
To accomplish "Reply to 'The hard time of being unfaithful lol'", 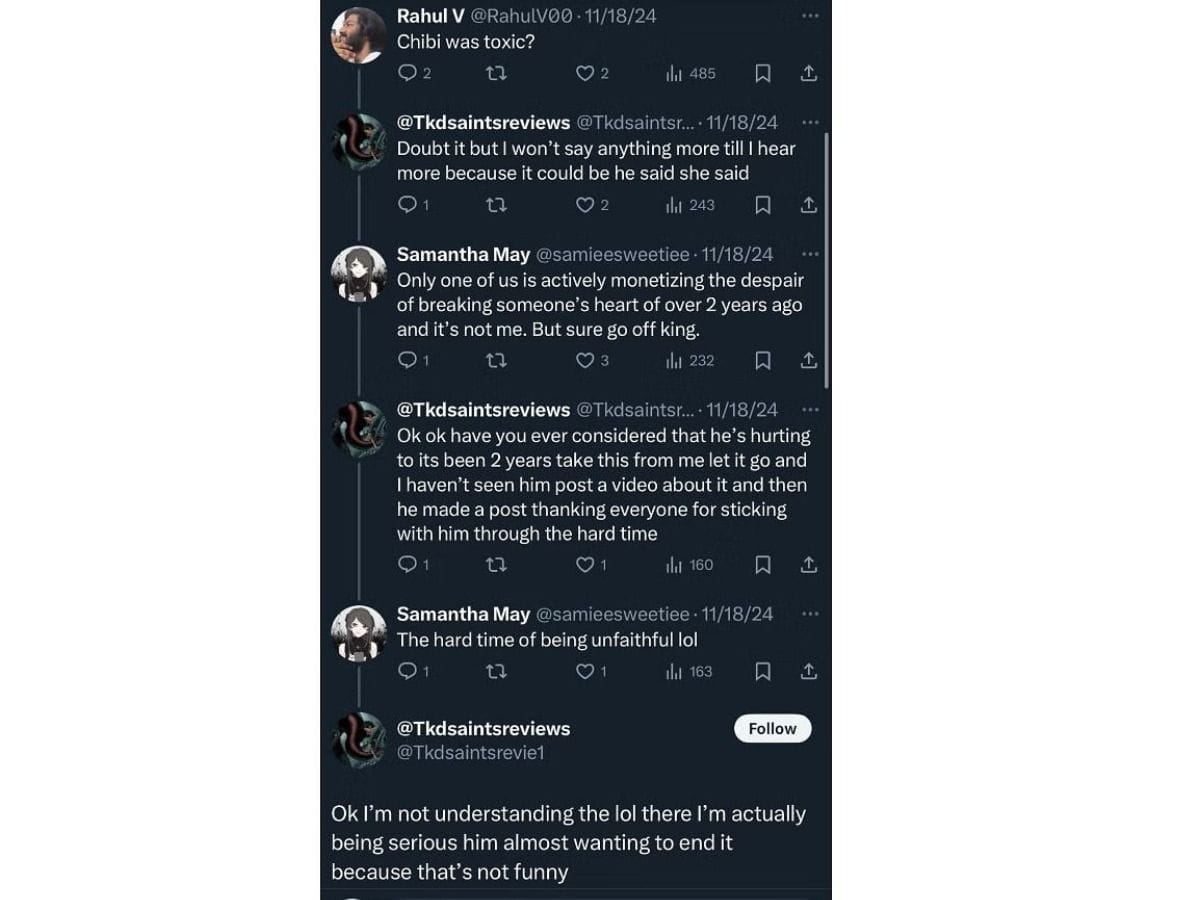I will pos(408,671).
